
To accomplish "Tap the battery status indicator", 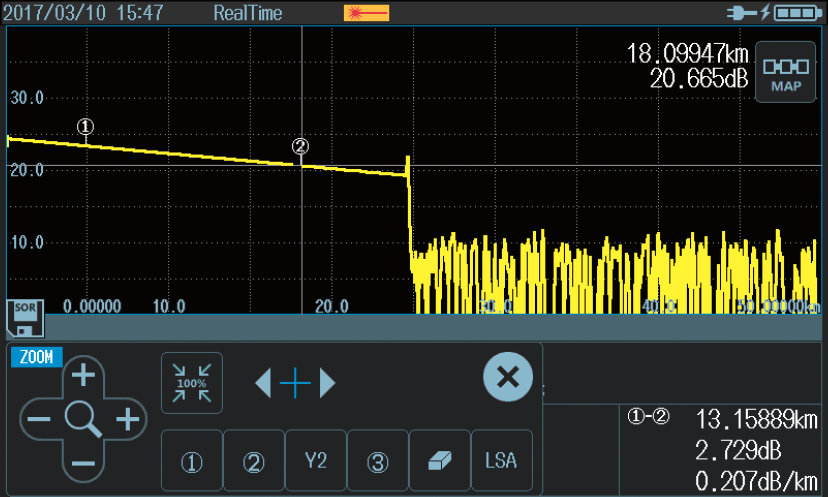I will click(x=795, y=13).
